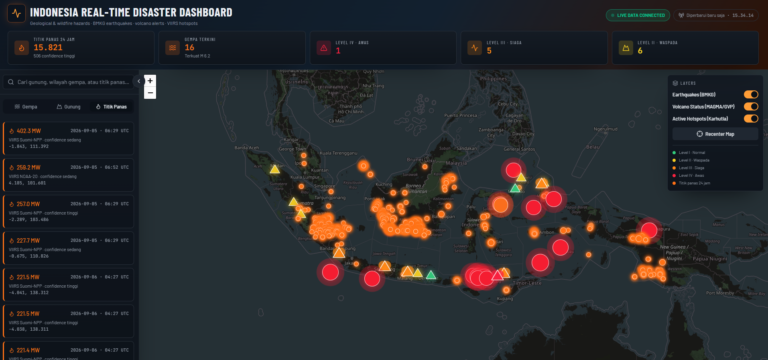Switch to the Gunung tab
The image size is (768, 360).
[69, 106]
